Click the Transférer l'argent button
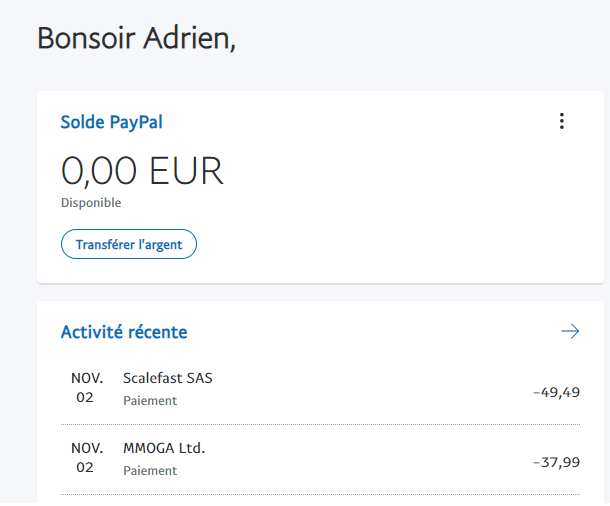The height and width of the screenshot is (506, 610). [x=129, y=244]
